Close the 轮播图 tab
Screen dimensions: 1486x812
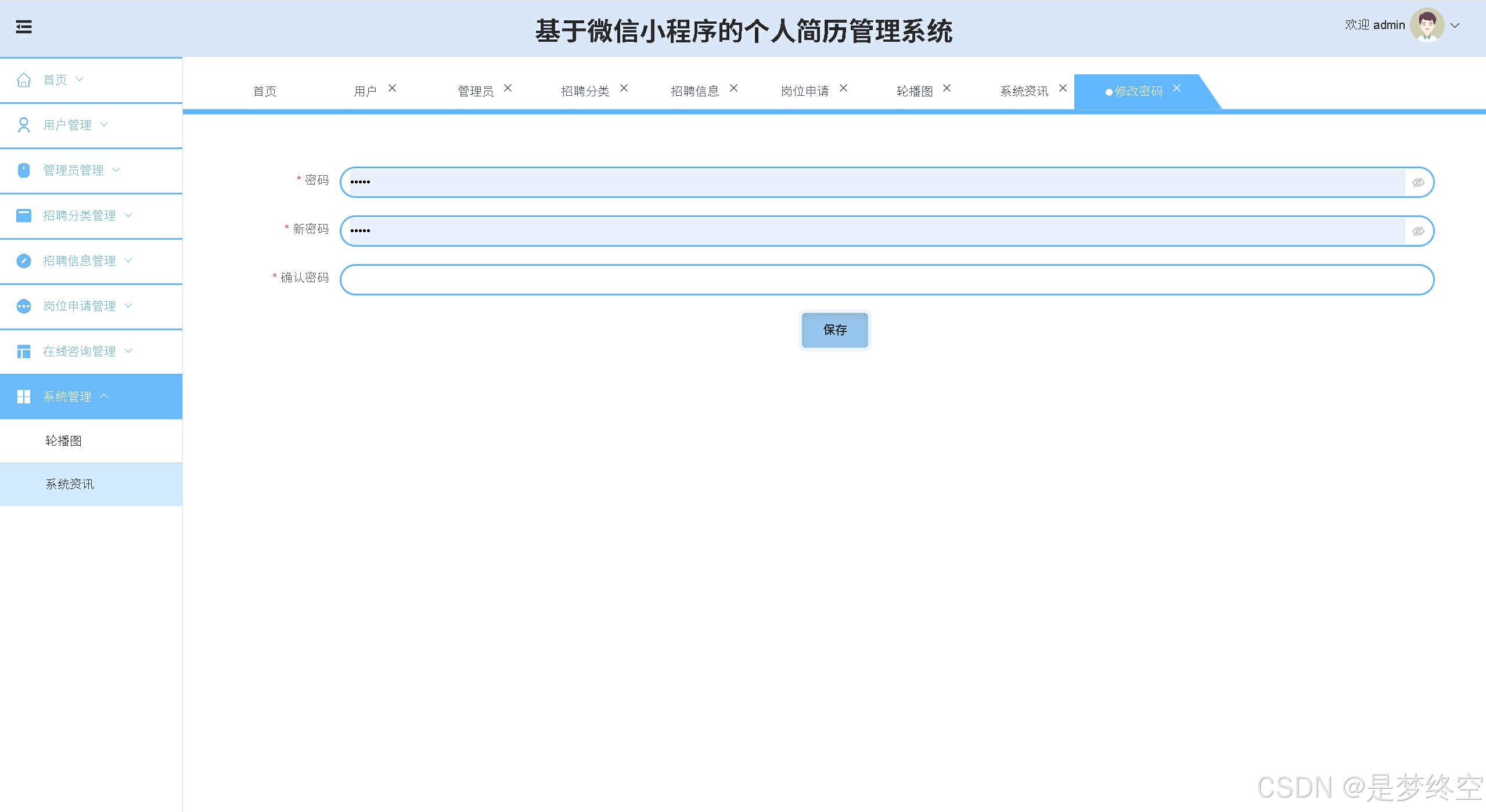(947, 88)
